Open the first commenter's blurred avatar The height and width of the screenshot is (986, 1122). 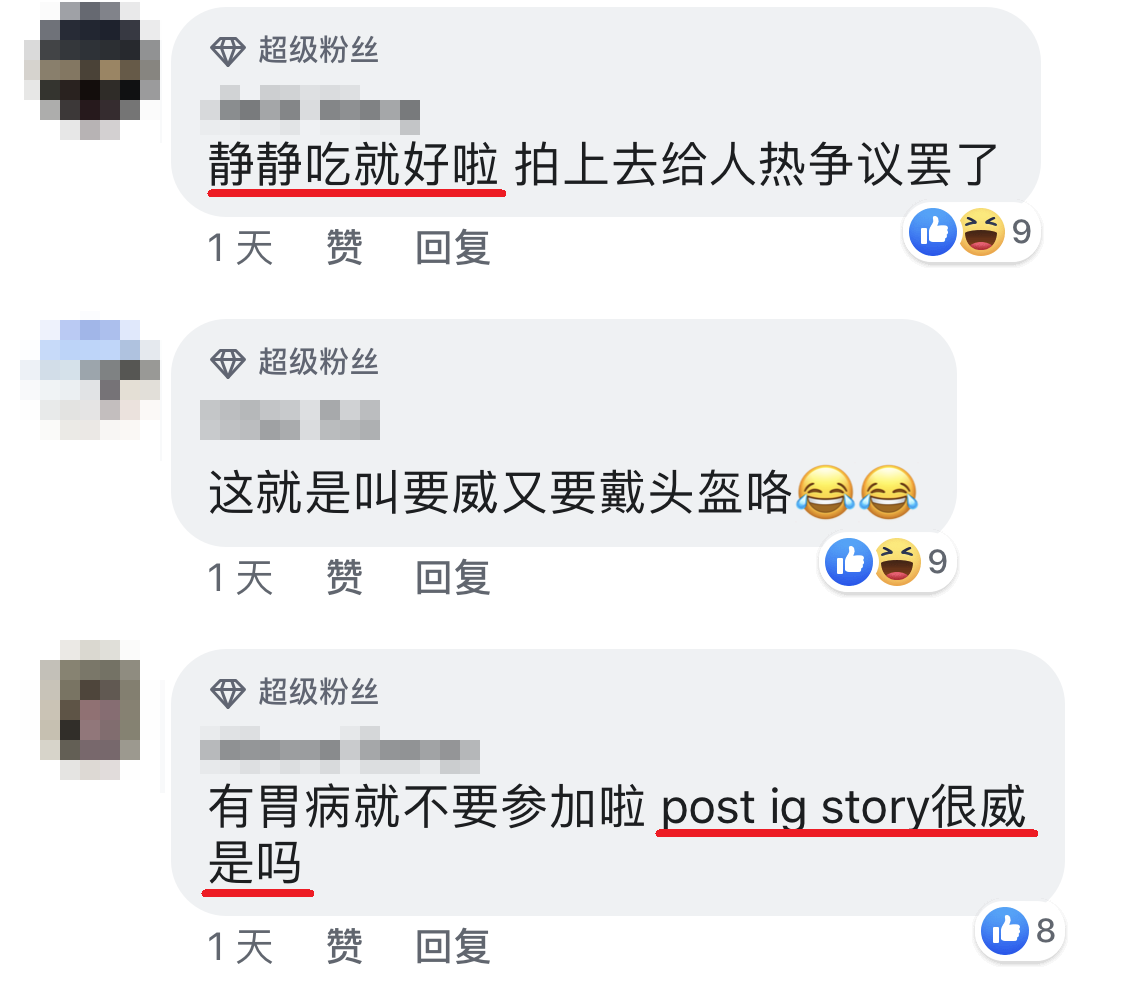click(90, 70)
